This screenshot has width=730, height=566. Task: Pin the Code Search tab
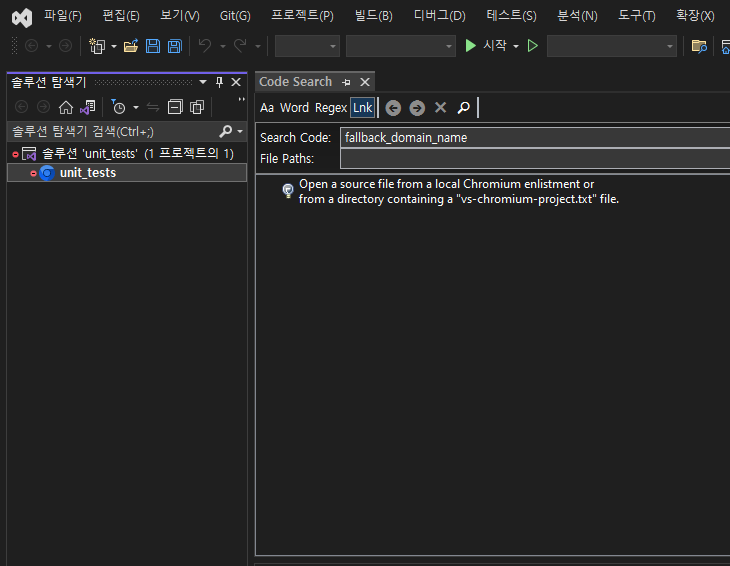coord(346,82)
